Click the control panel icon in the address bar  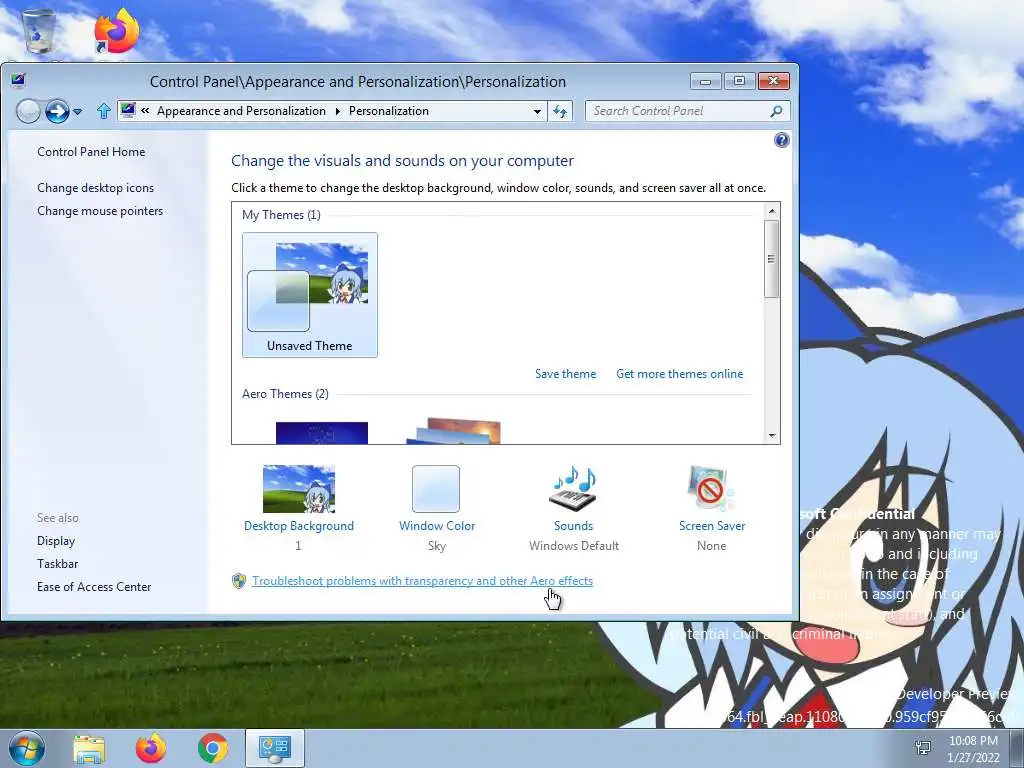coord(128,110)
